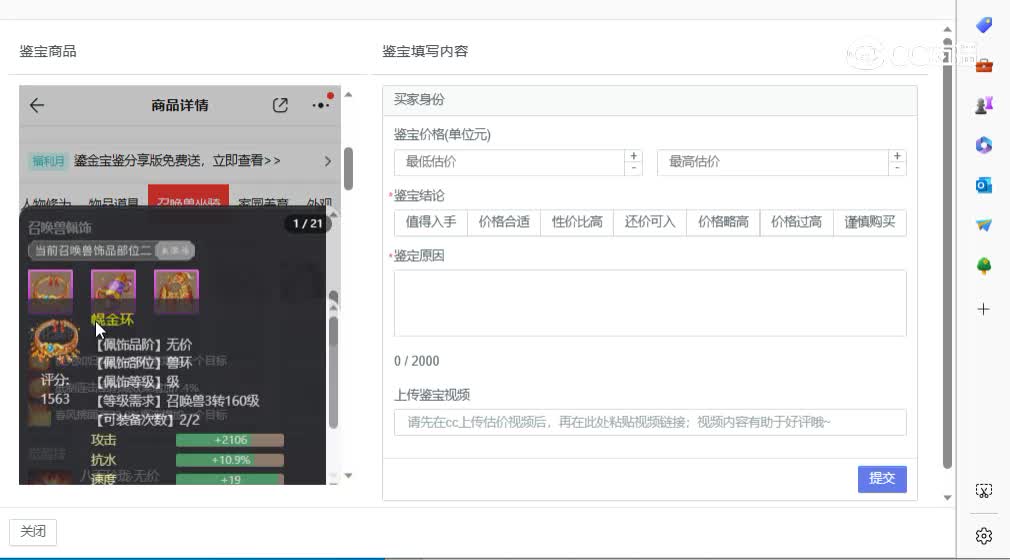Click the 最低估价 input field

coord(509,162)
